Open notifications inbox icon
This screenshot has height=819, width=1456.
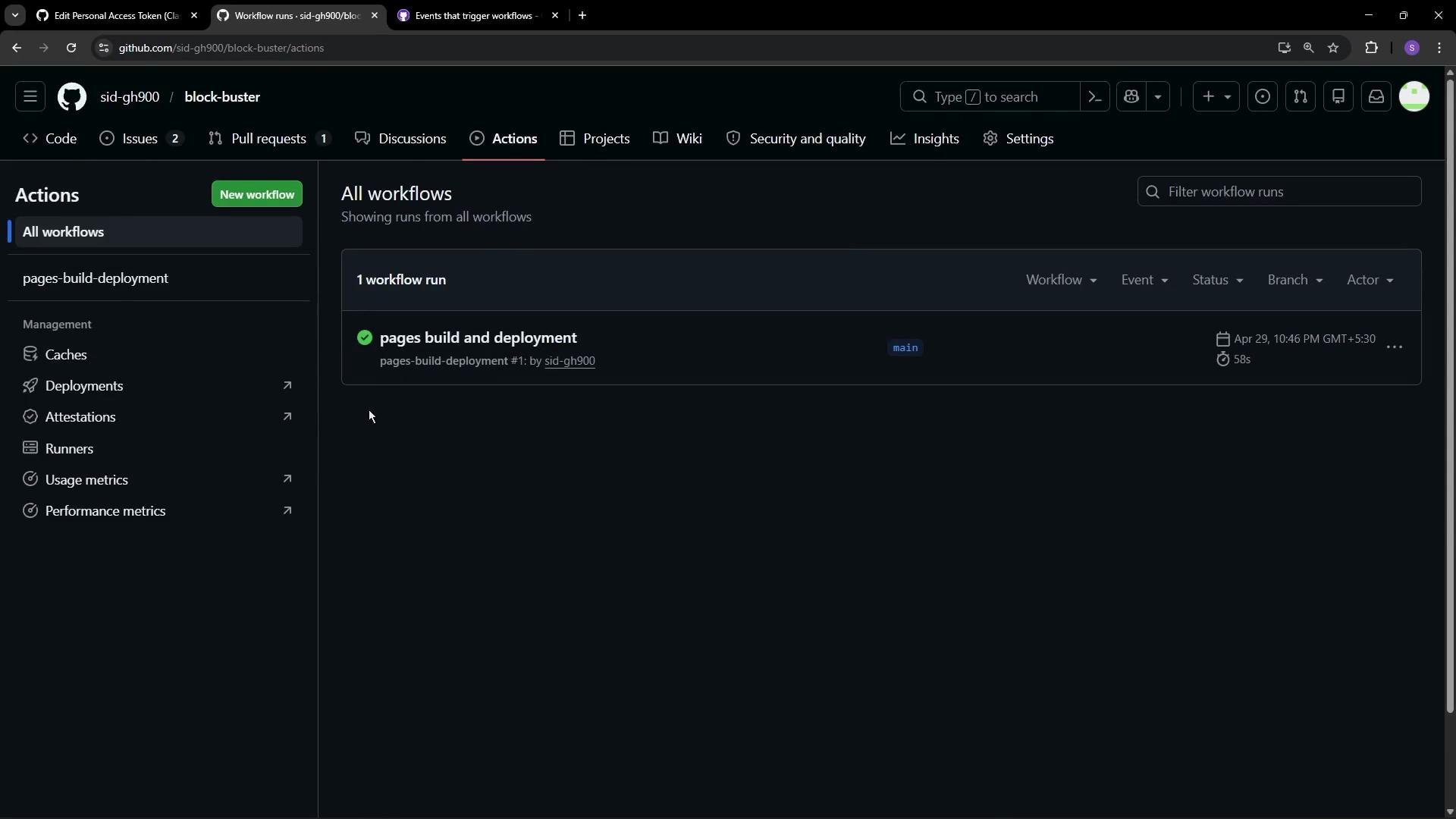tap(1376, 97)
